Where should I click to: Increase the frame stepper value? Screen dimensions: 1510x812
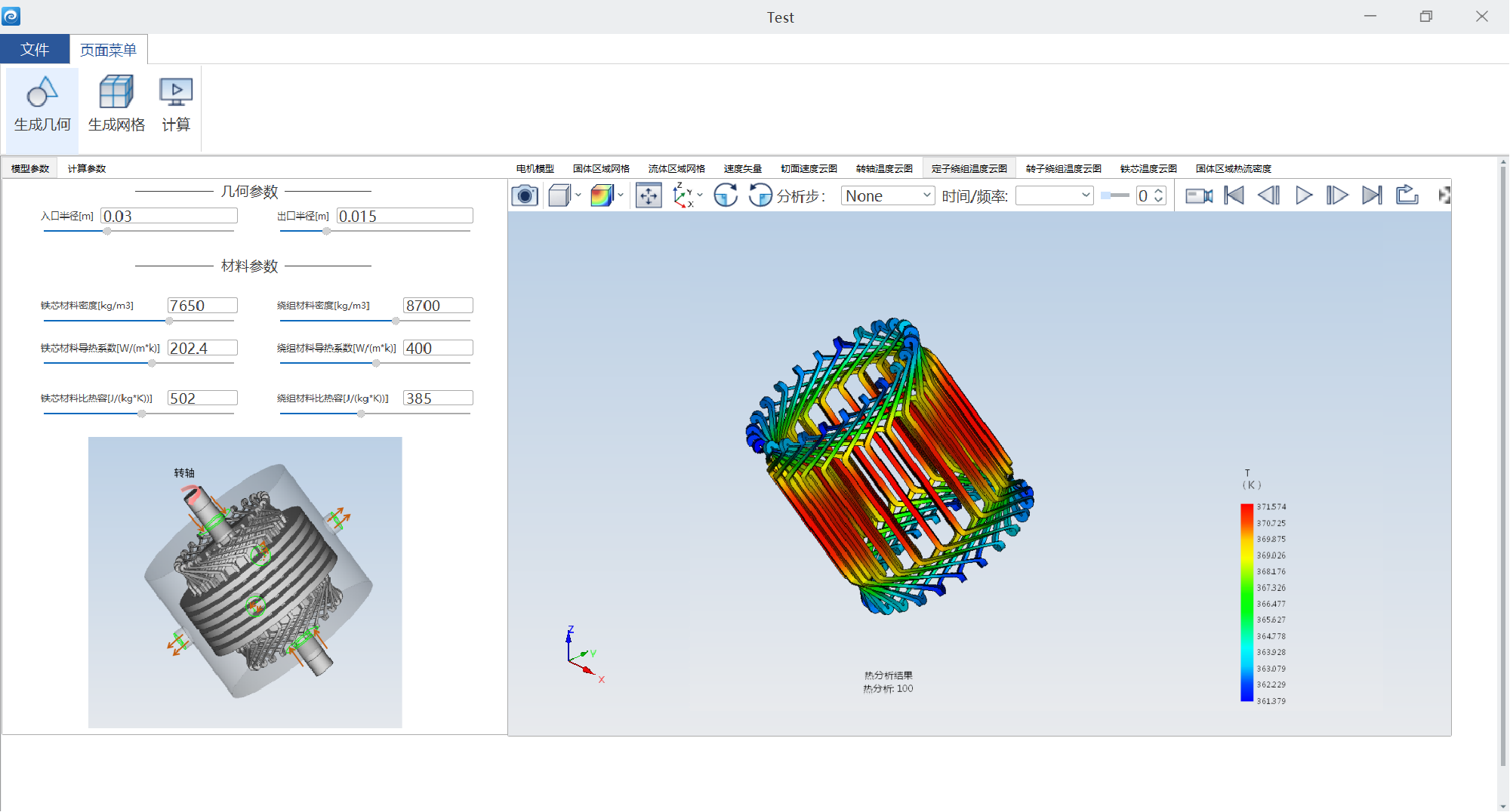tap(1159, 192)
